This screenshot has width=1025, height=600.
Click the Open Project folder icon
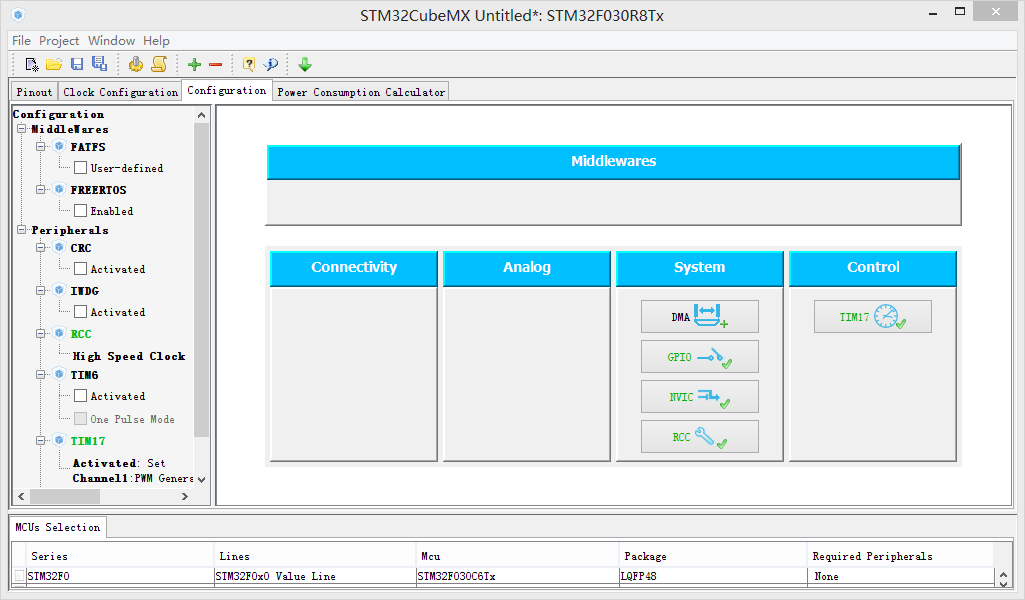pyautogui.click(x=54, y=64)
